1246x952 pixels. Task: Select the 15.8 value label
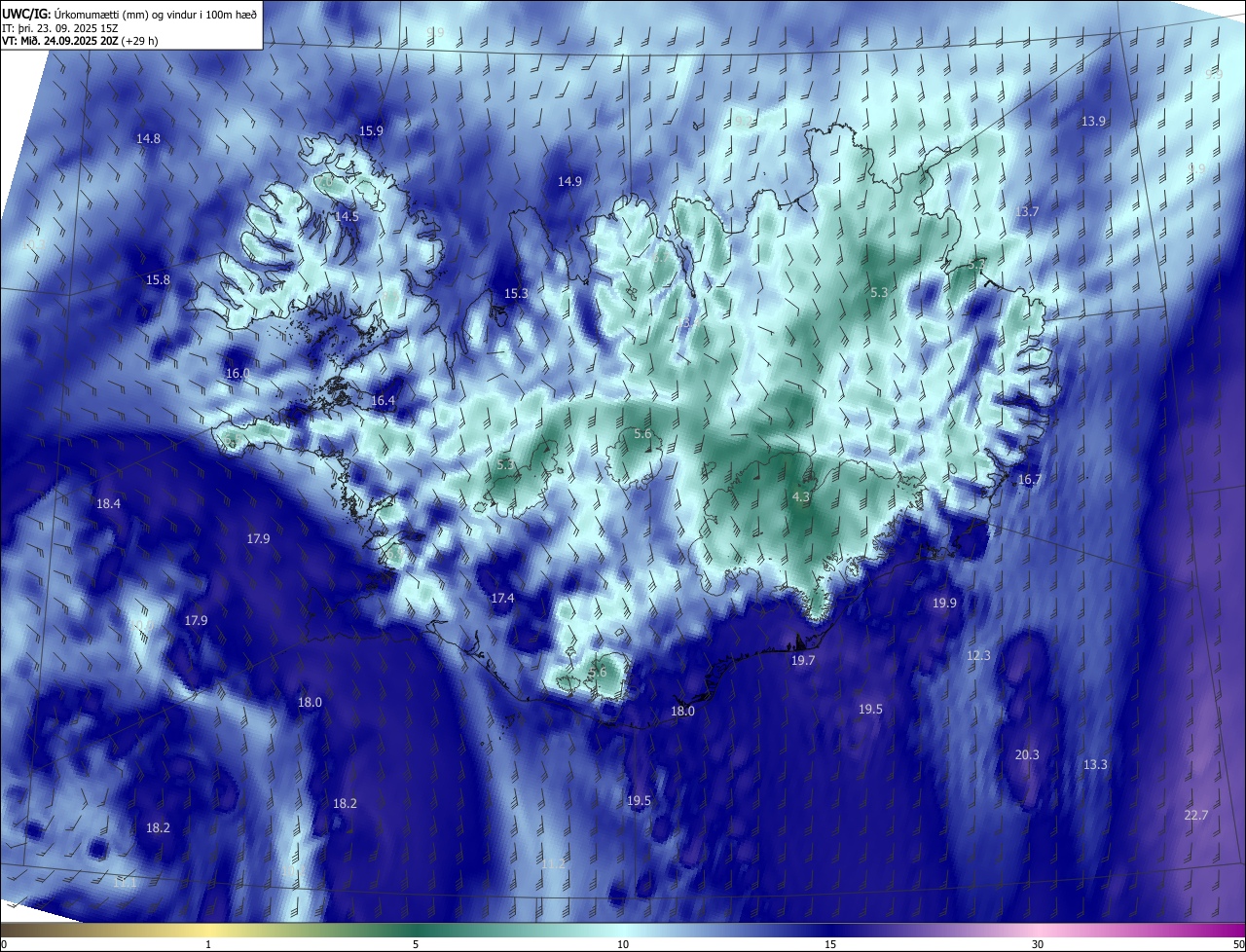tap(158, 280)
